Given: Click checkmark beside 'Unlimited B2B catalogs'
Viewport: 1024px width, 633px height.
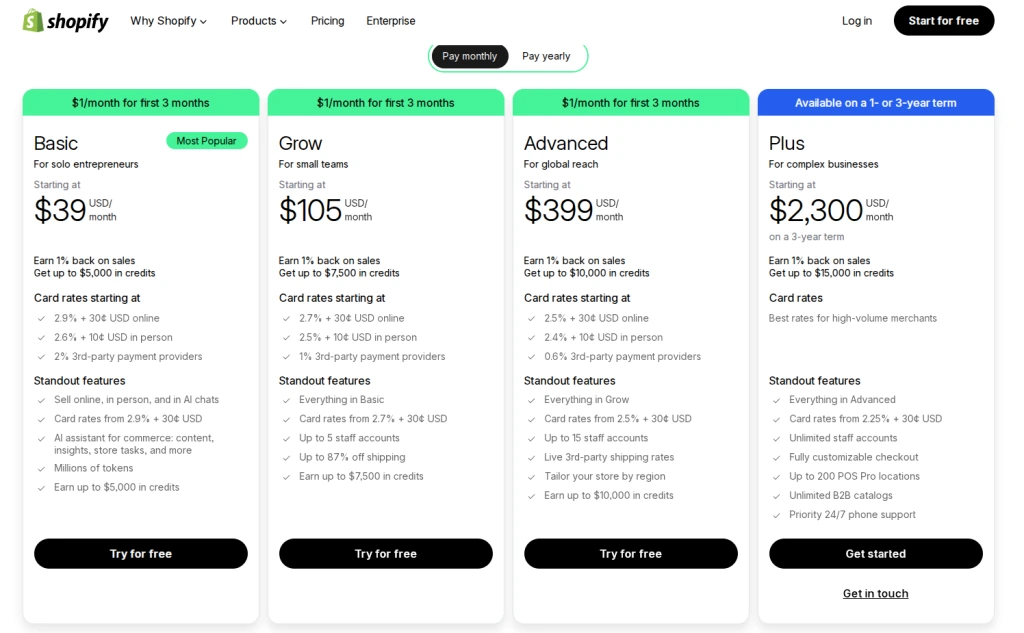Looking at the screenshot, I should [x=776, y=496].
